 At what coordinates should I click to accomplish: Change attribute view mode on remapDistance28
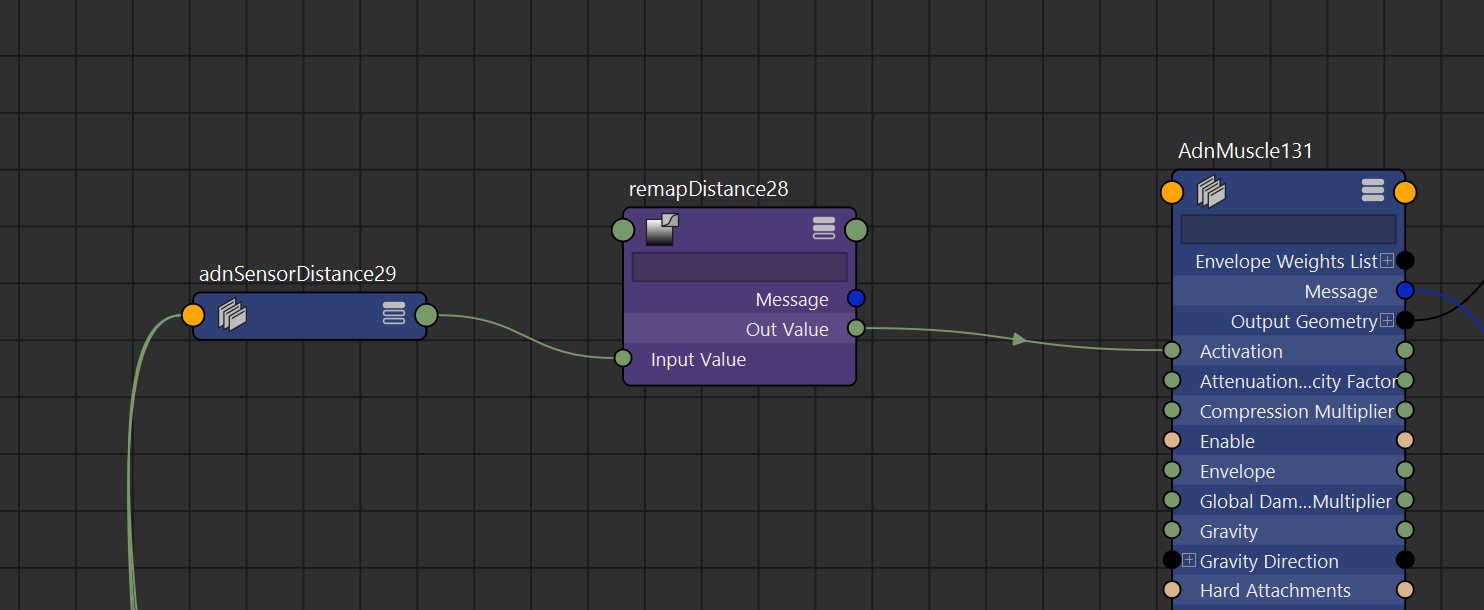823,229
